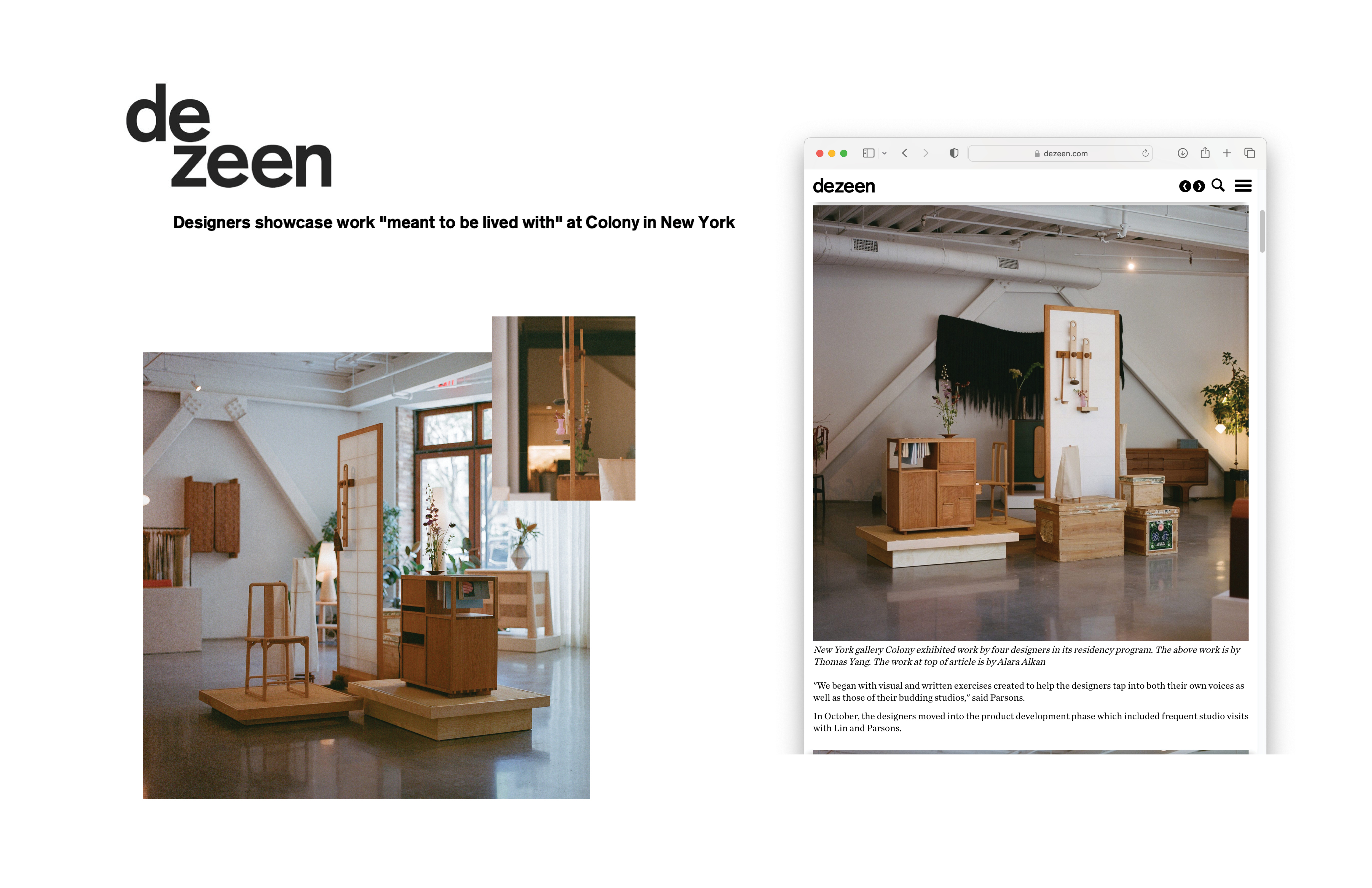This screenshot has width=1372, height=888.
Task: Click the Thomas Yang exhibit photo
Action: [x=1030, y=423]
